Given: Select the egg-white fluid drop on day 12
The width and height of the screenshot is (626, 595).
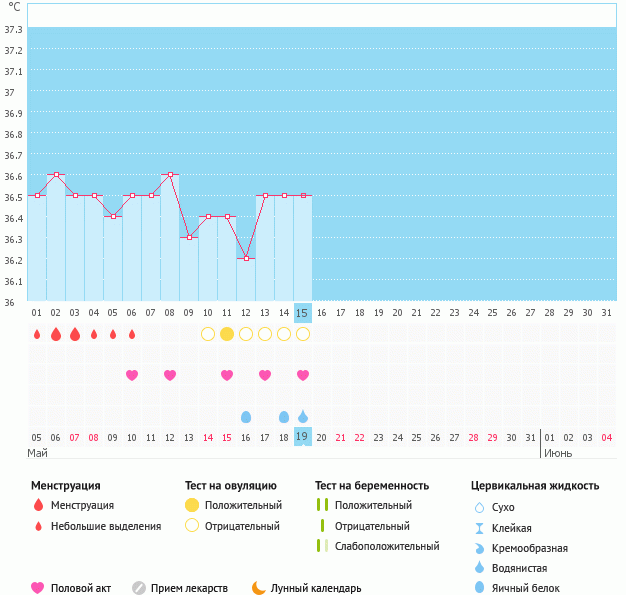Looking at the screenshot, I should pos(246,416).
